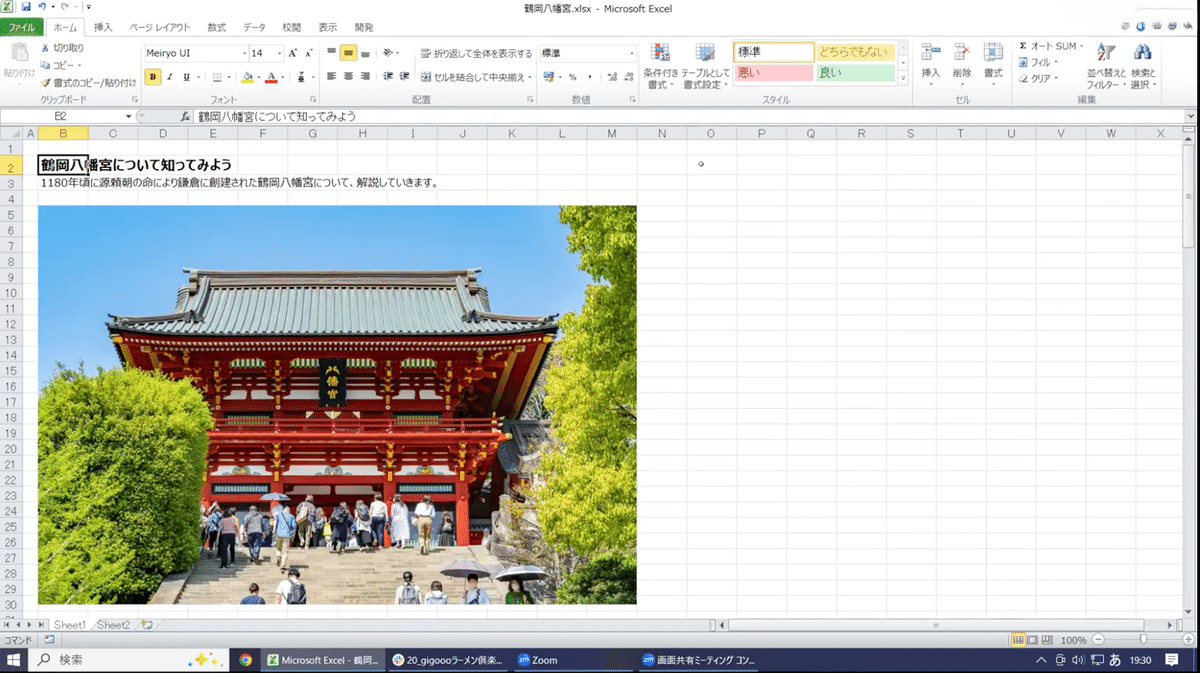Expand the Meiryo UI font name dropdown
Image resolution: width=1200 pixels, height=673 pixels.
pyautogui.click(x=244, y=53)
